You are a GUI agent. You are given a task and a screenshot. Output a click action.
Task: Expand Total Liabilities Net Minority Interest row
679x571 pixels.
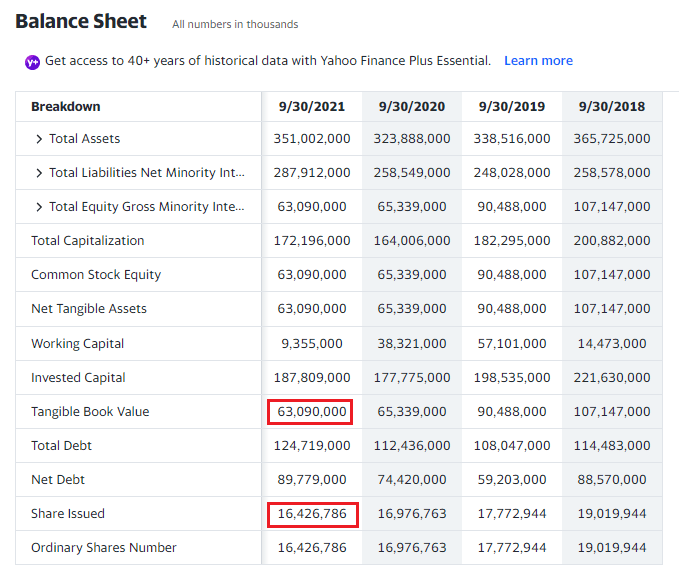(x=39, y=173)
